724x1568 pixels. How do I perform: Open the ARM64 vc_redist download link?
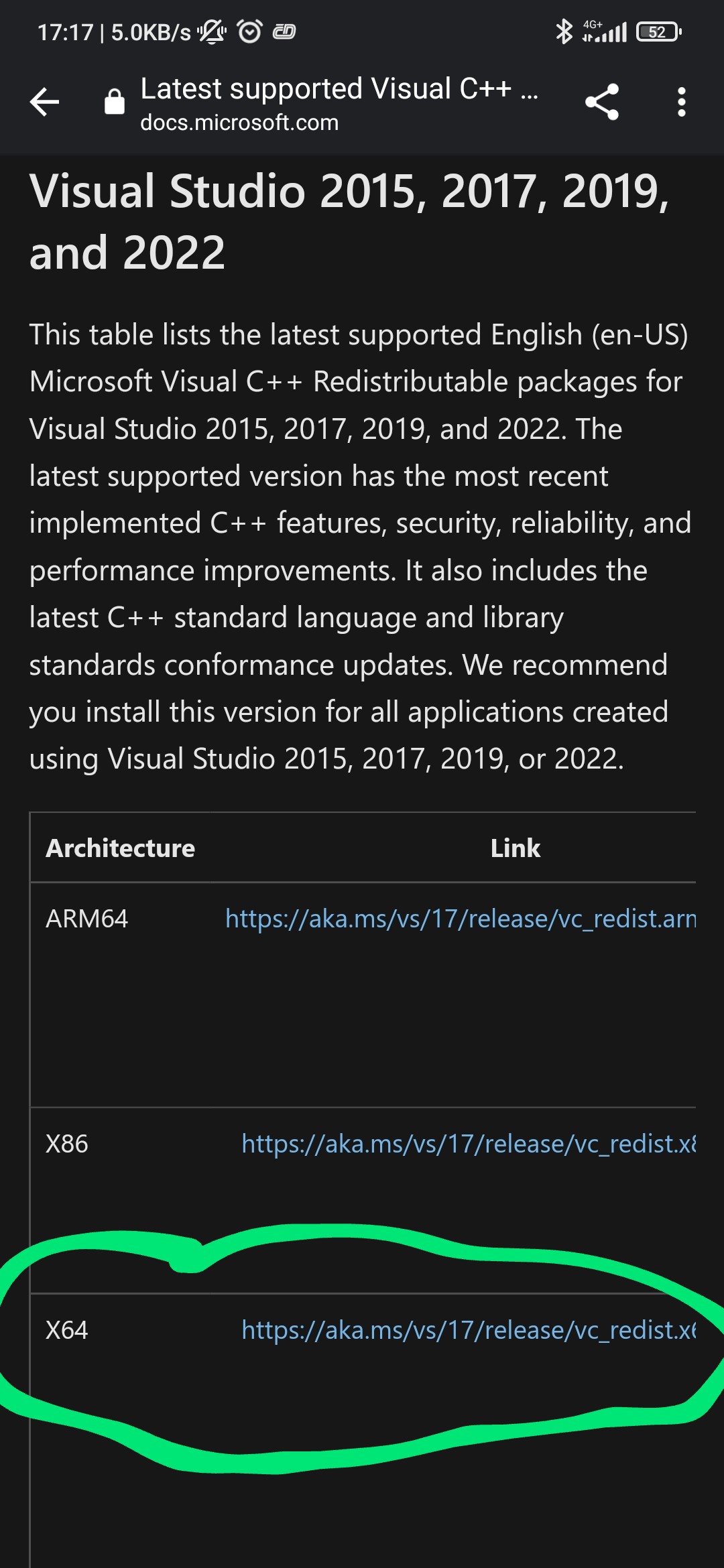[460, 919]
